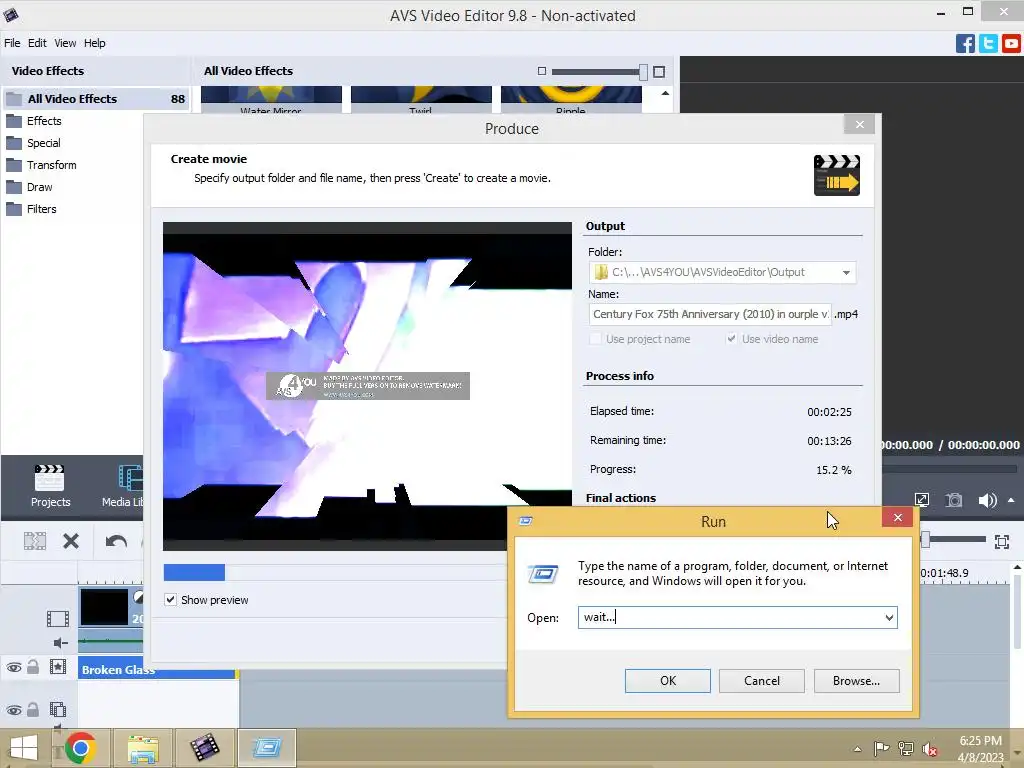Select All Video Effects category
The image size is (1024, 768).
click(96, 99)
